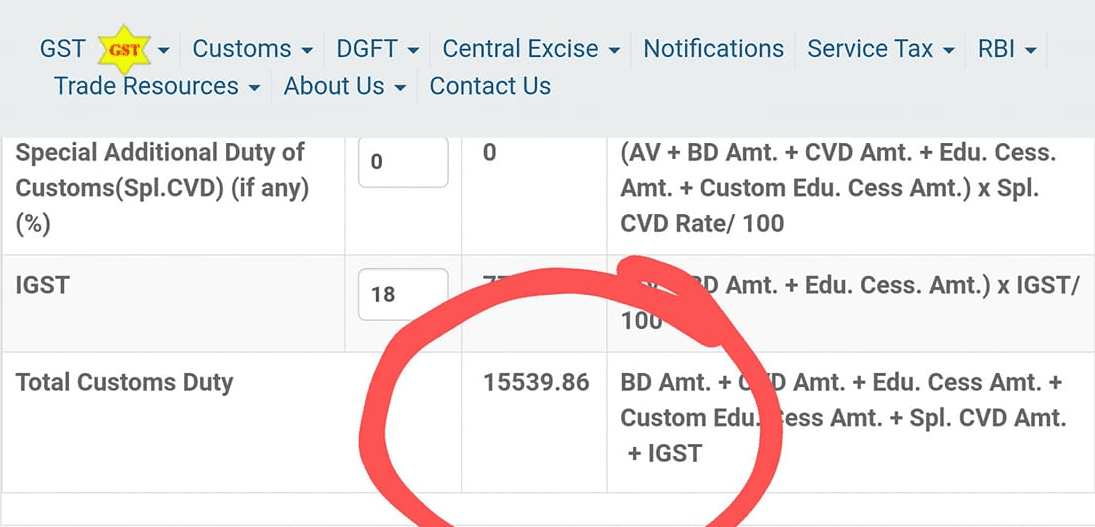
Task: Expand the Customs menu
Action: (253, 49)
